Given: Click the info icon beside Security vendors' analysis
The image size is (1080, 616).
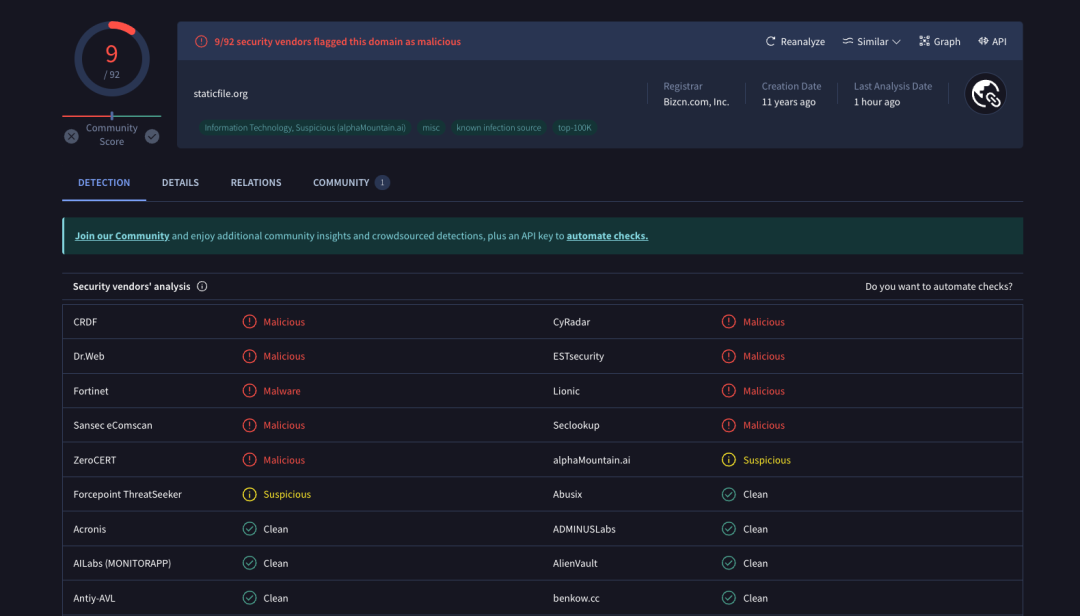Looking at the screenshot, I should [202, 287].
